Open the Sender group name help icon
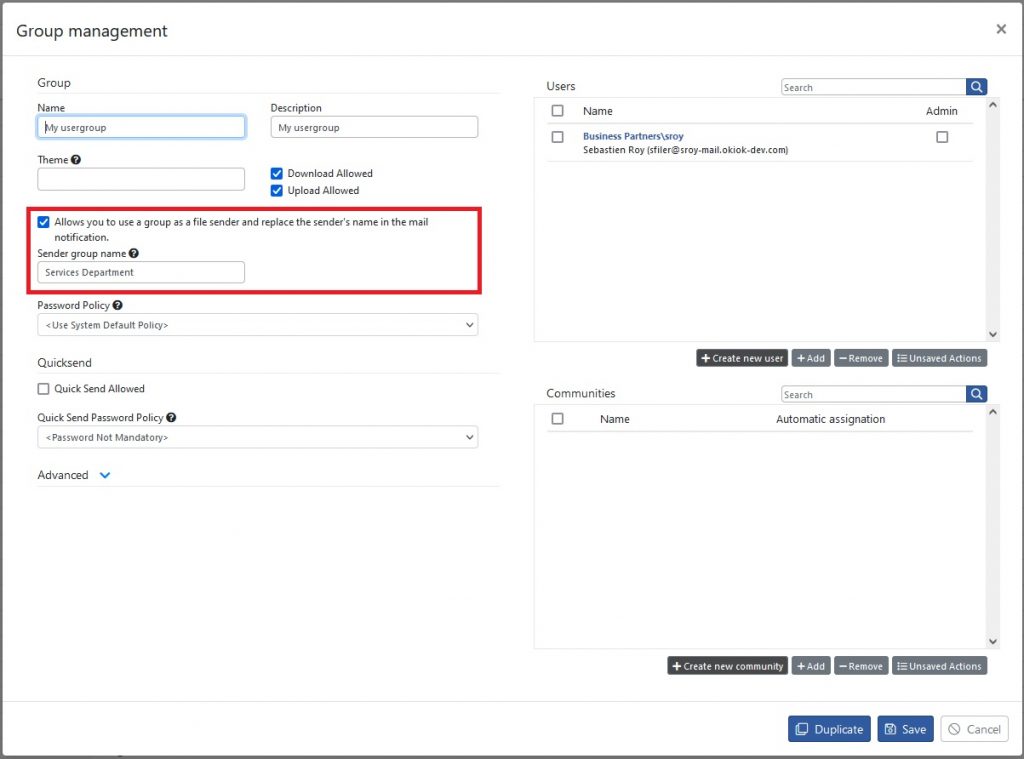1024x759 pixels. tap(134, 253)
